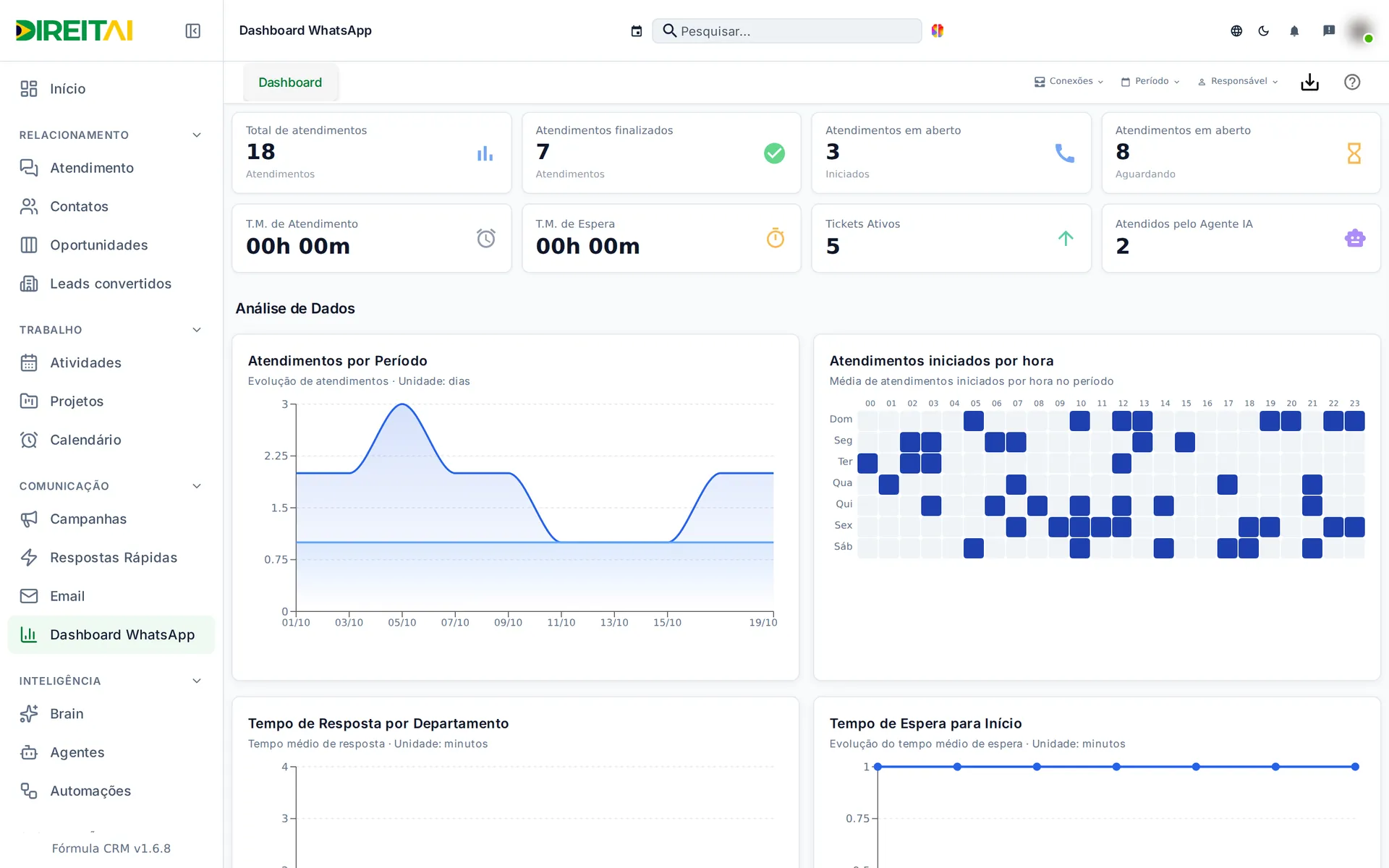Open Email in sidebar

click(x=111, y=596)
